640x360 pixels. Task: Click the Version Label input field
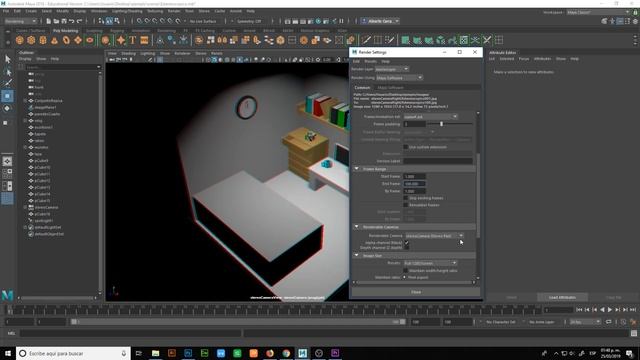click(x=438, y=161)
